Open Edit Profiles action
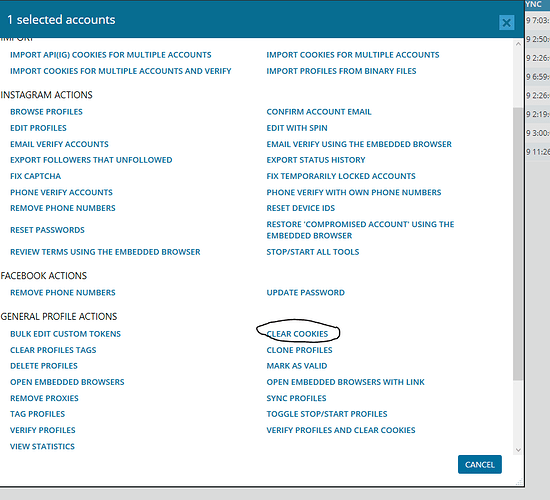 38,128
